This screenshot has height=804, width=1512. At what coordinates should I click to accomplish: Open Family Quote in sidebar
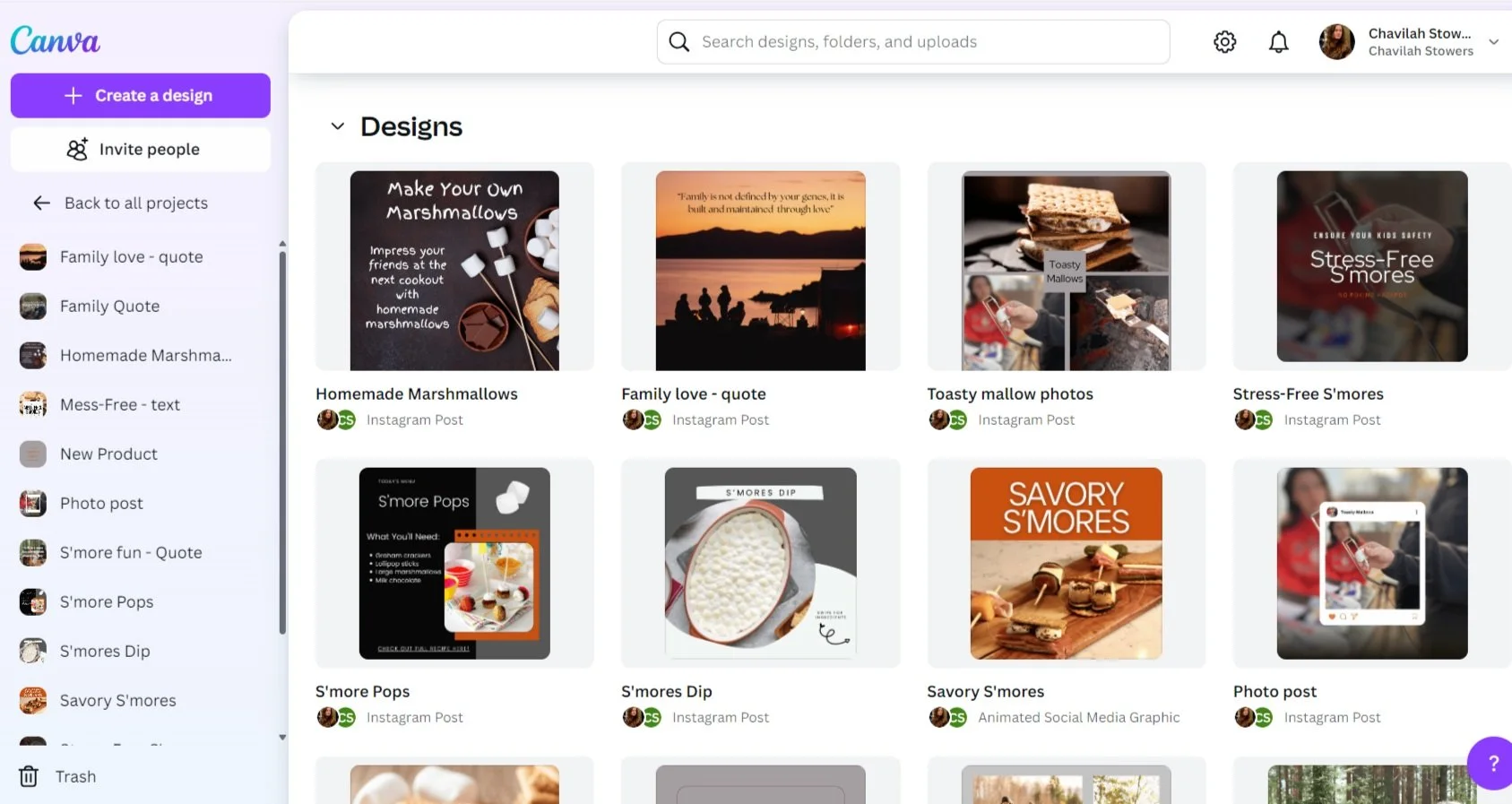coord(109,307)
